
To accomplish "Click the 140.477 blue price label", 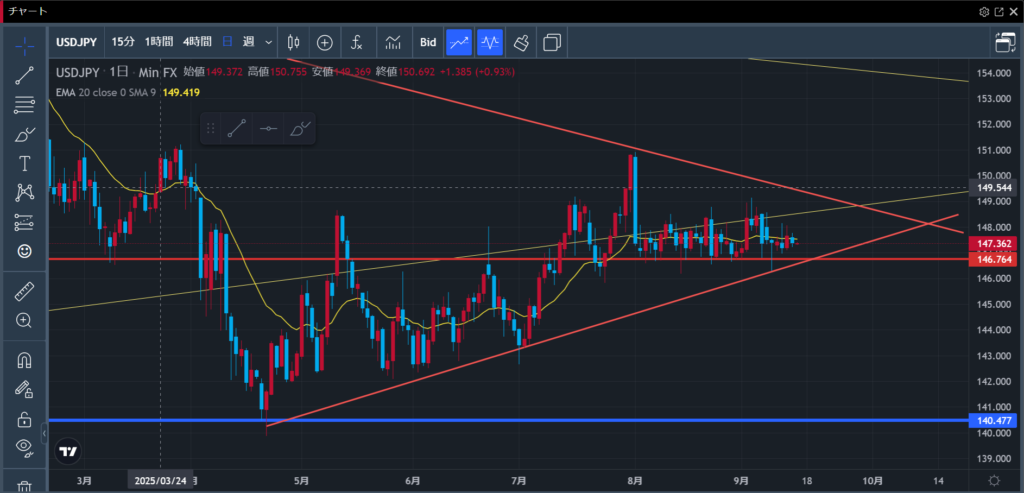I will pyautogui.click(x=994, y=420).
